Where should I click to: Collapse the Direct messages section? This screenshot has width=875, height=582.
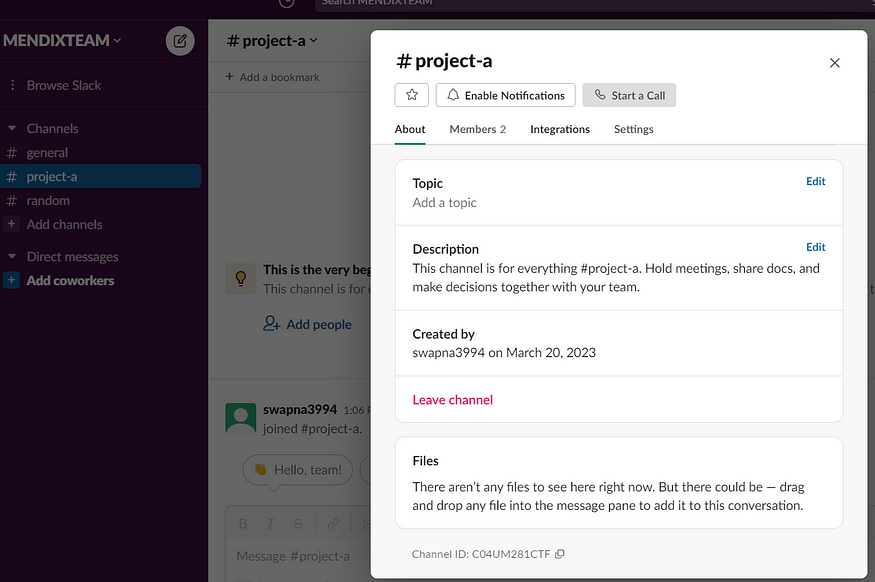coord(12,257)
